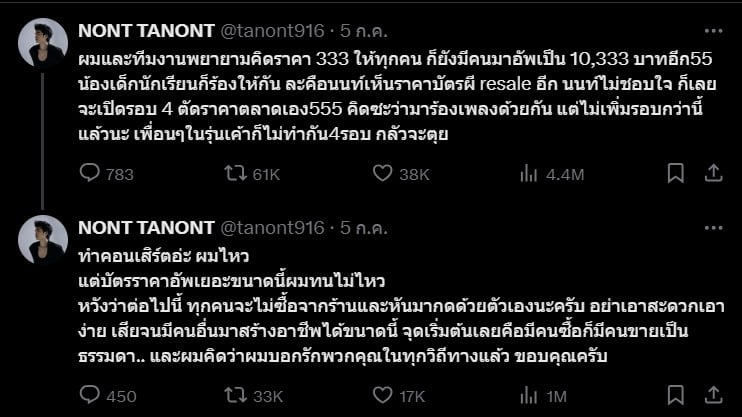Screen dimensions: 742x417
Task: Open the second tweet's profile avatar
Action: (x=43, y=240)
